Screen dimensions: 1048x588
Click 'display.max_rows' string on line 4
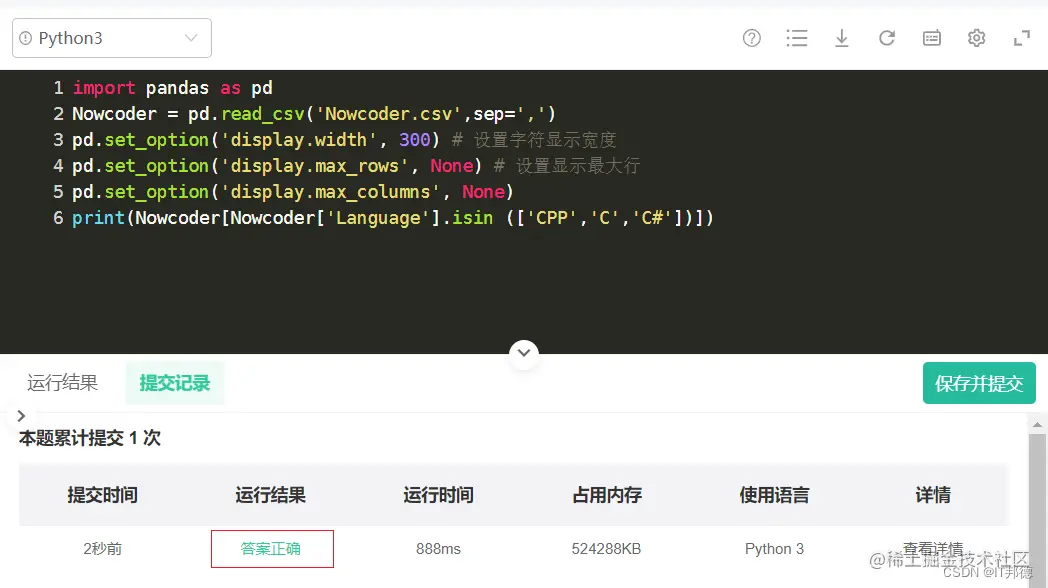point(314,166)
